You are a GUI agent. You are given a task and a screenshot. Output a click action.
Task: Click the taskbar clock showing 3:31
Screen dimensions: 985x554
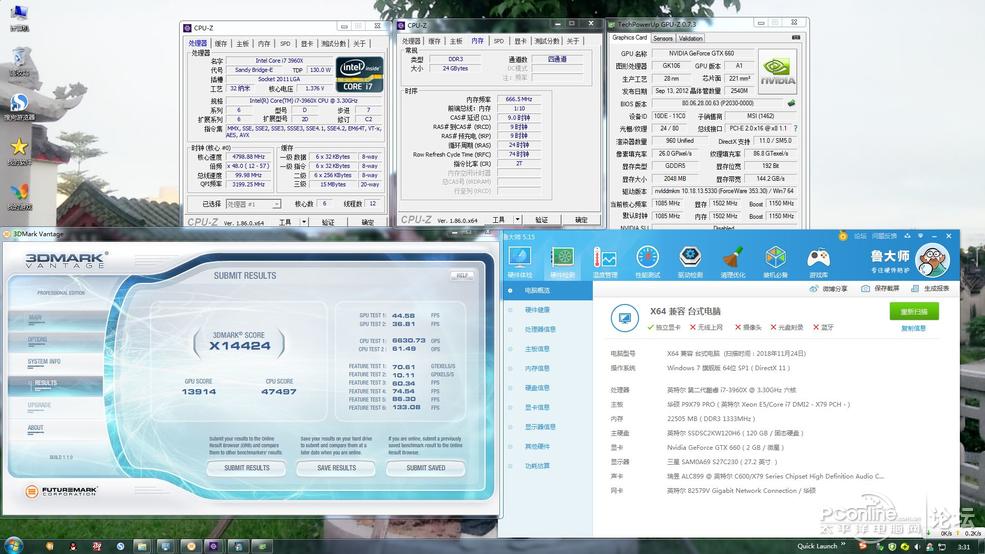[x=964, y=547]
